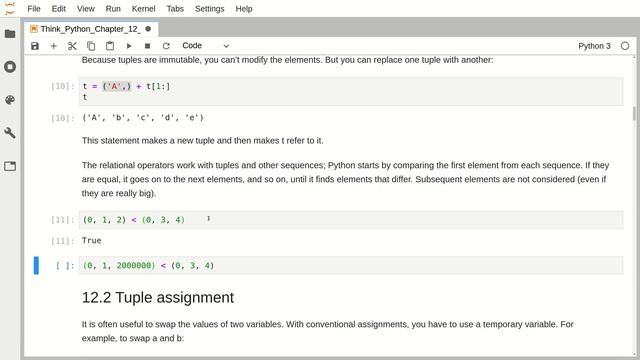The width and height of the screenshot is (640, 360).
Task: Click the empty [ ]: prompt label
Action: [x=65, y=266]
